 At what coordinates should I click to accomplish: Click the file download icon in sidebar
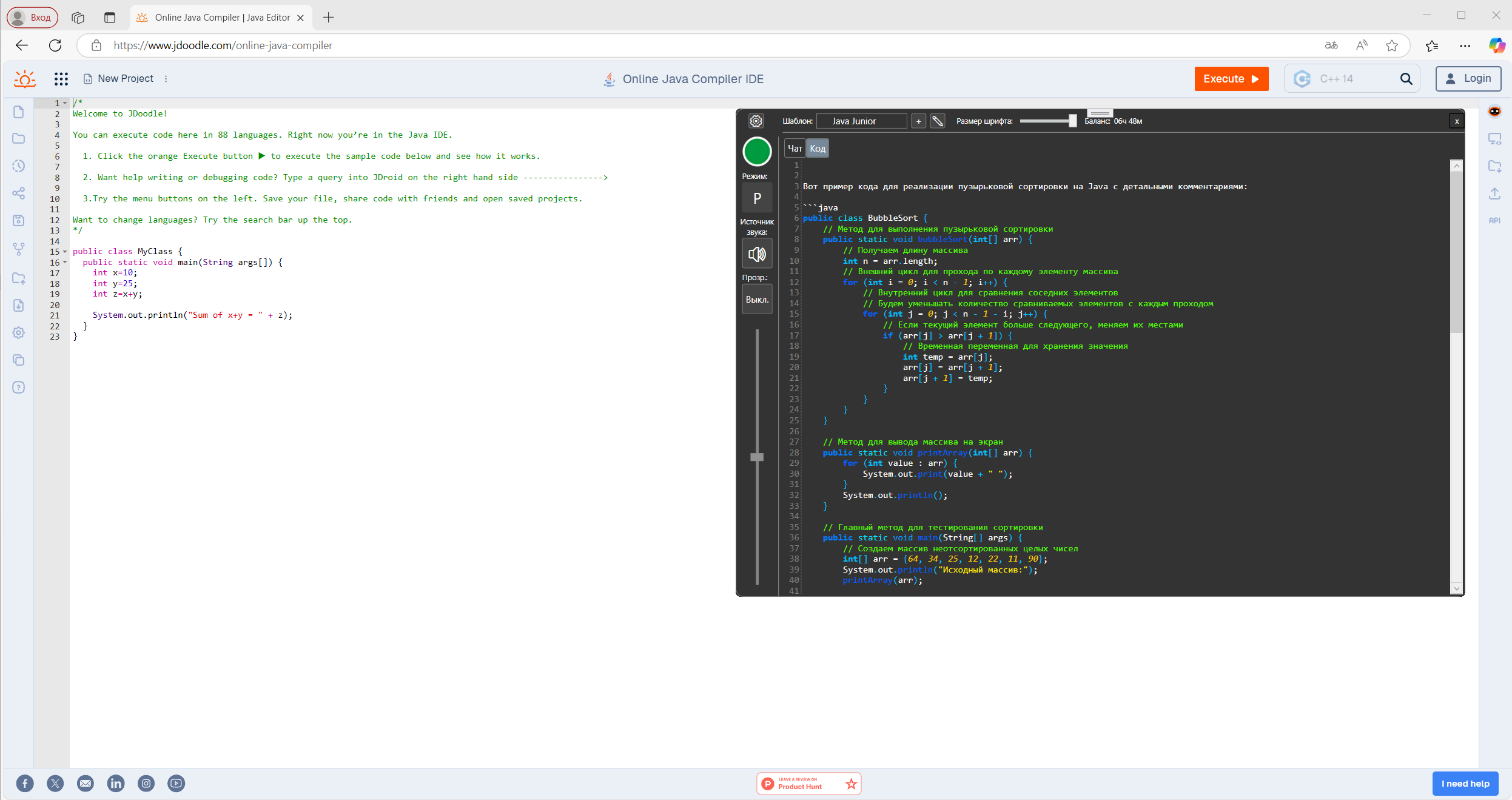tap(19, 305)
